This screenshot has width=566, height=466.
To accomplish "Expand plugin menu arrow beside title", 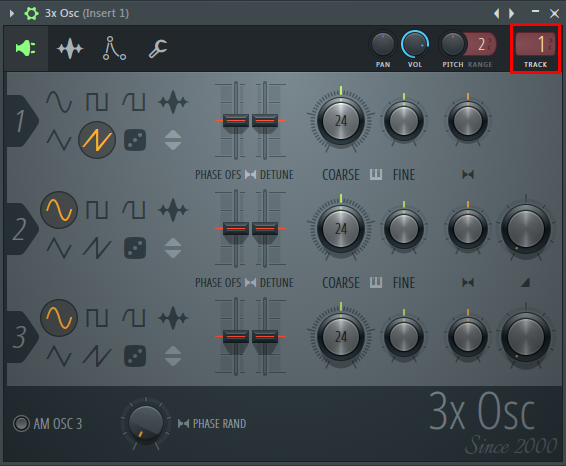I will point(12,13).
